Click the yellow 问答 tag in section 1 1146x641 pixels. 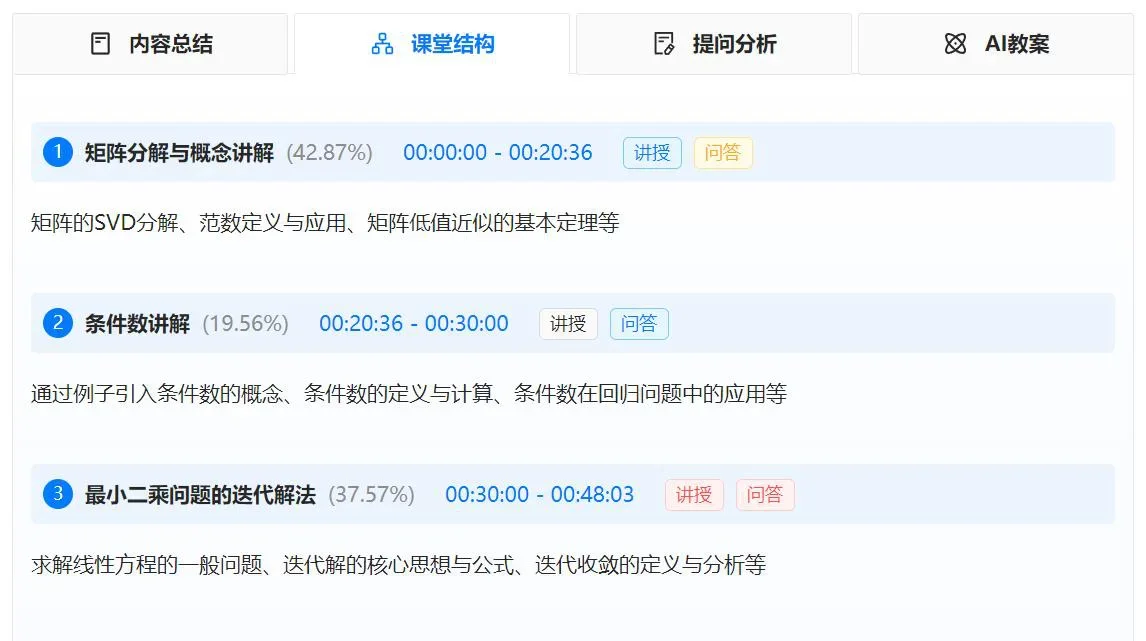click(723, 153)
